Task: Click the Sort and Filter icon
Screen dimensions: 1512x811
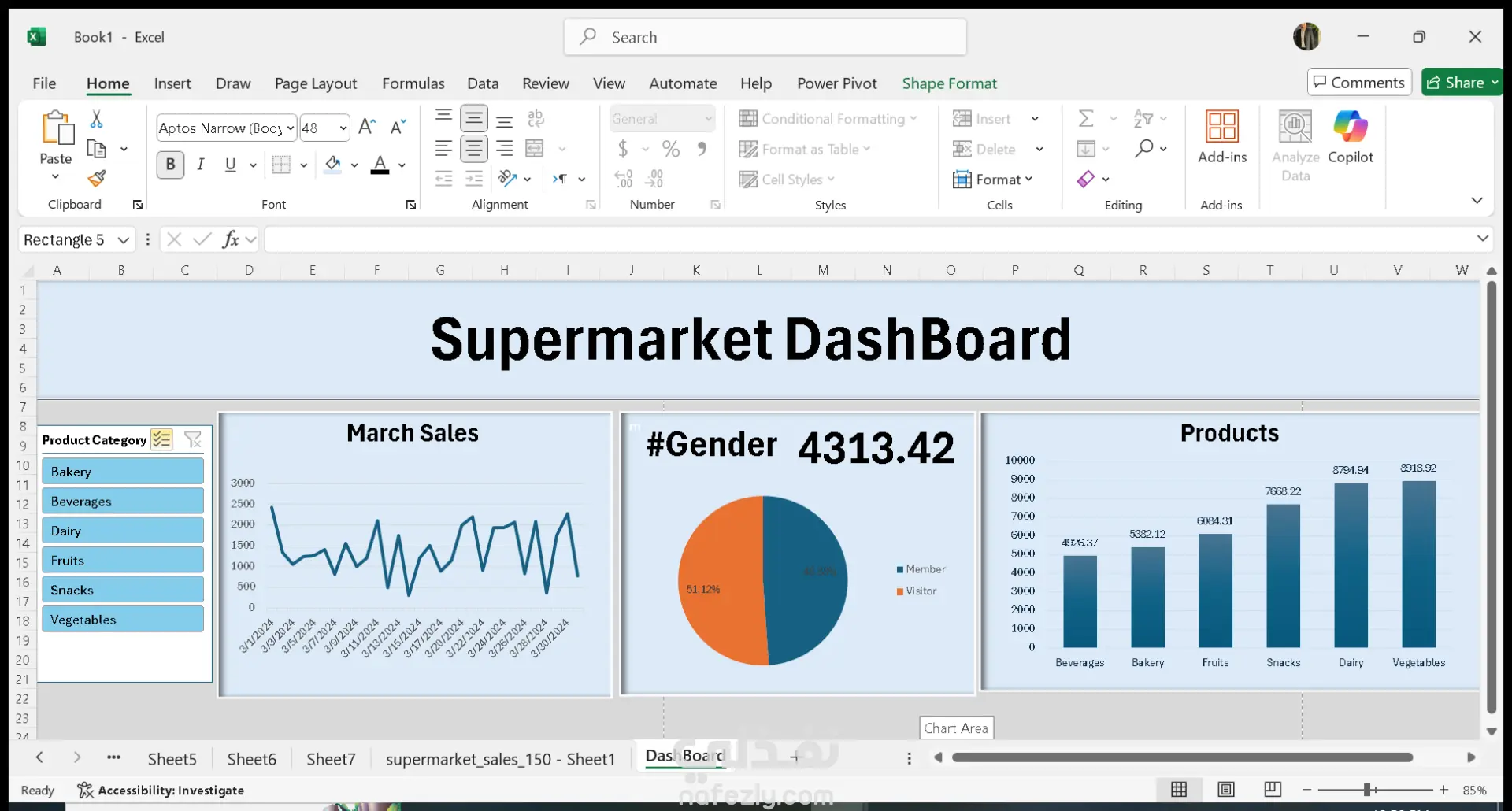Action: point(1143,119)
